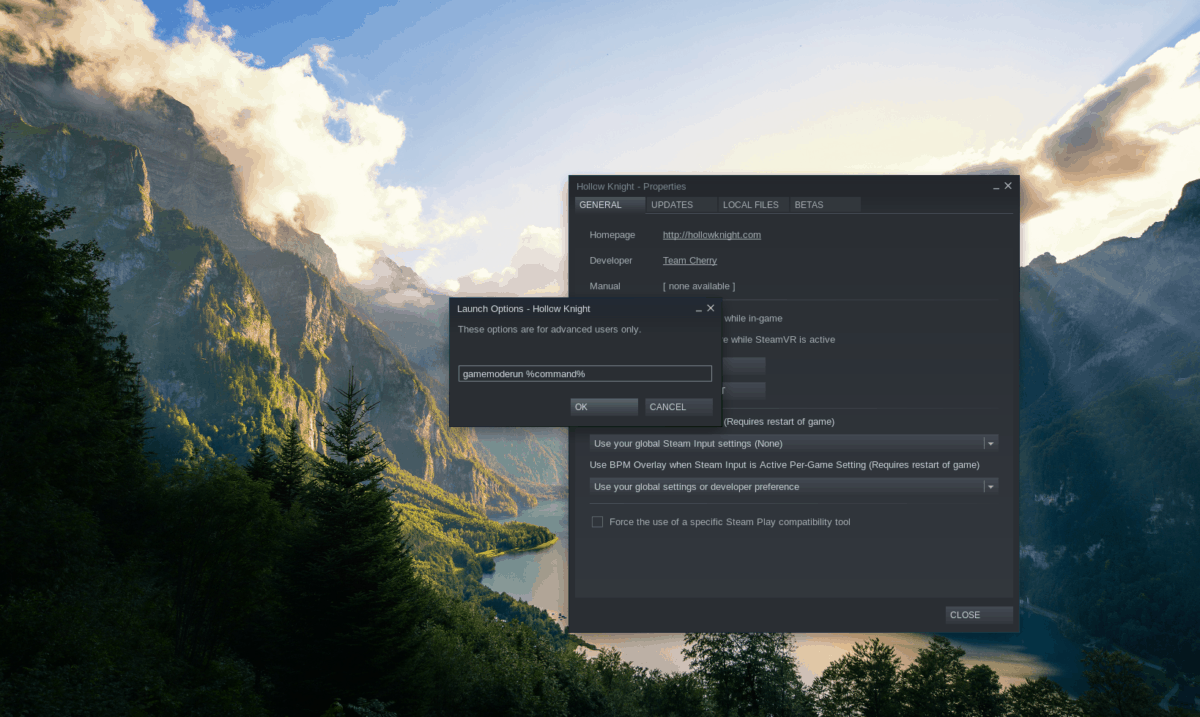The width and height of the screenshot is (1200, 717).
Task: Minimize the Hollow Knight Properties window
Action: click(997, 187)
